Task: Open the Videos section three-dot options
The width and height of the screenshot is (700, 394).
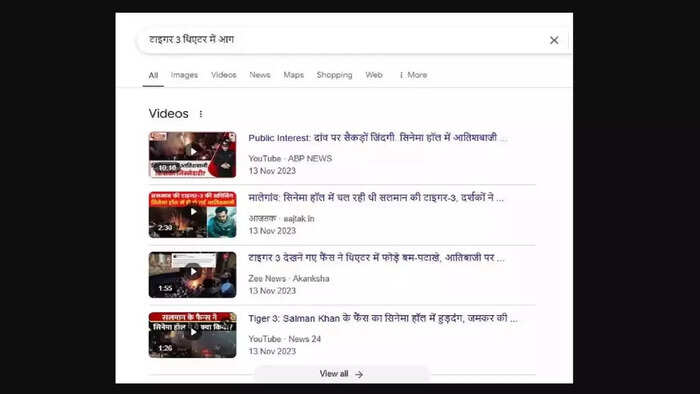Action: (x=201, y=114)
